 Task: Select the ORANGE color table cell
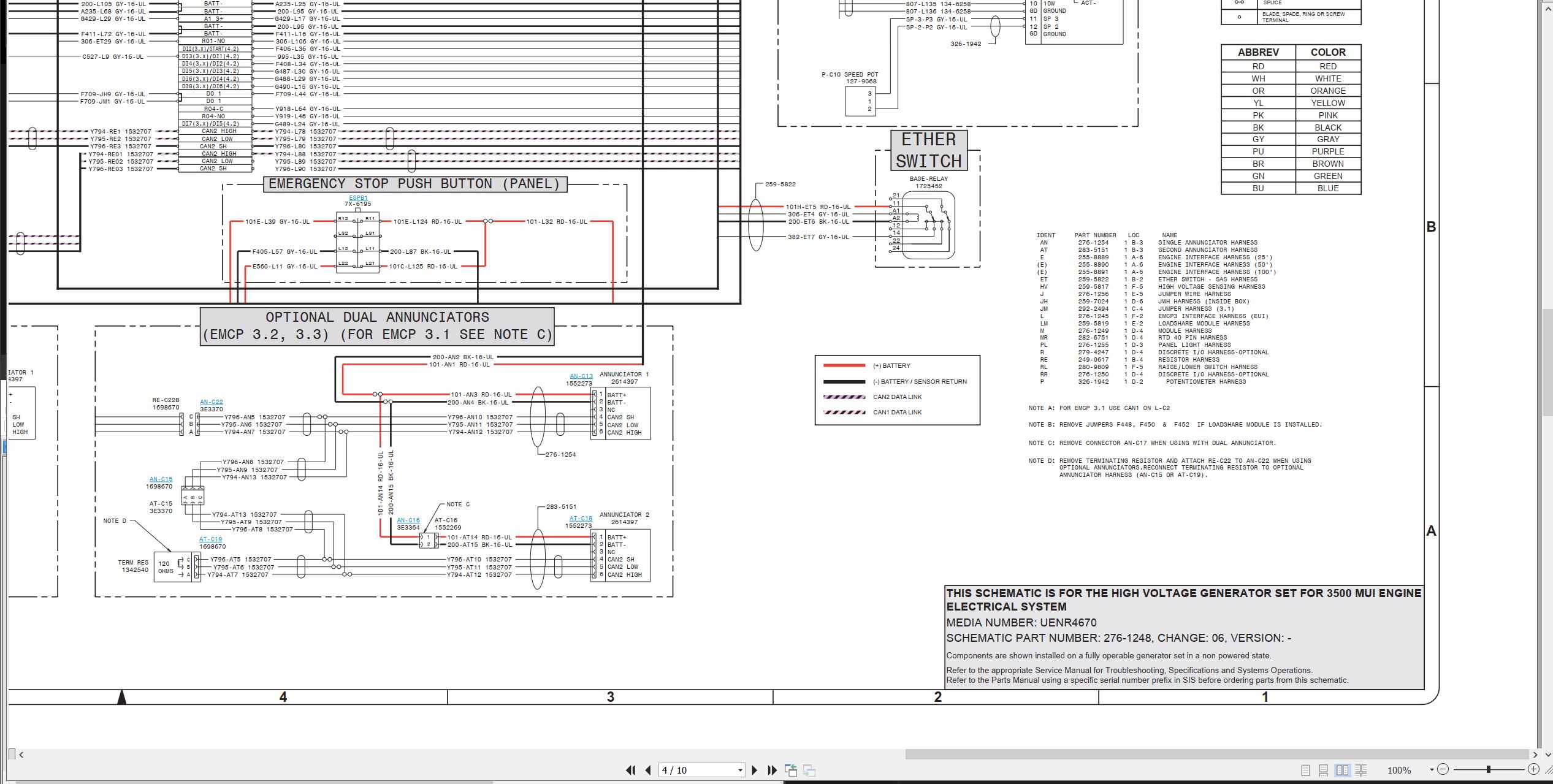click(1328, 91)
